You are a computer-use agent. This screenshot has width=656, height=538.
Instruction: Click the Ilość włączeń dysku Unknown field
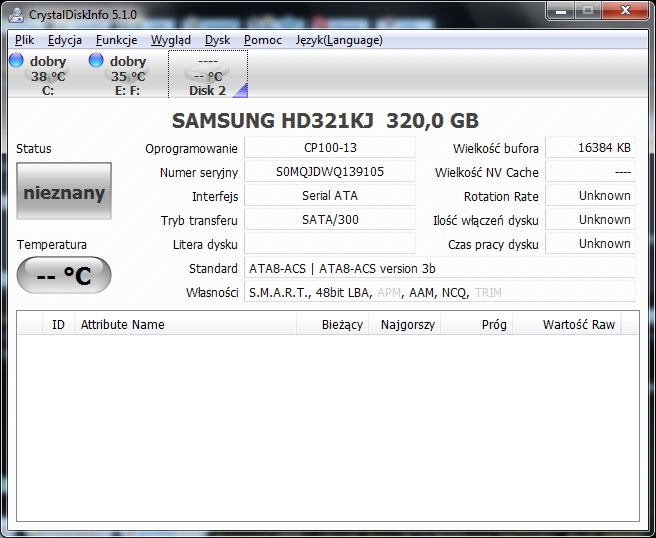(590, 220)
